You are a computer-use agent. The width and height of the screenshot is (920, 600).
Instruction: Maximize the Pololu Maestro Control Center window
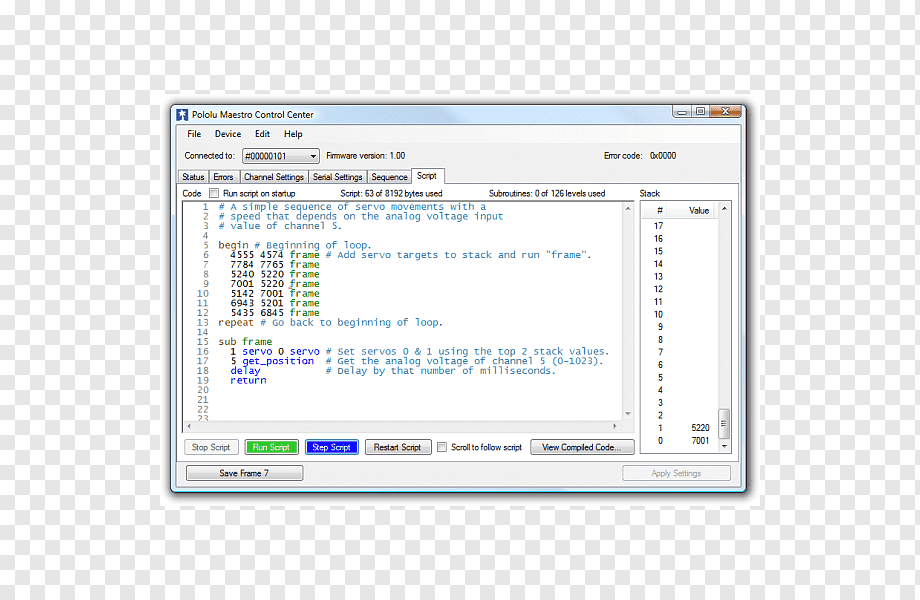701,111
